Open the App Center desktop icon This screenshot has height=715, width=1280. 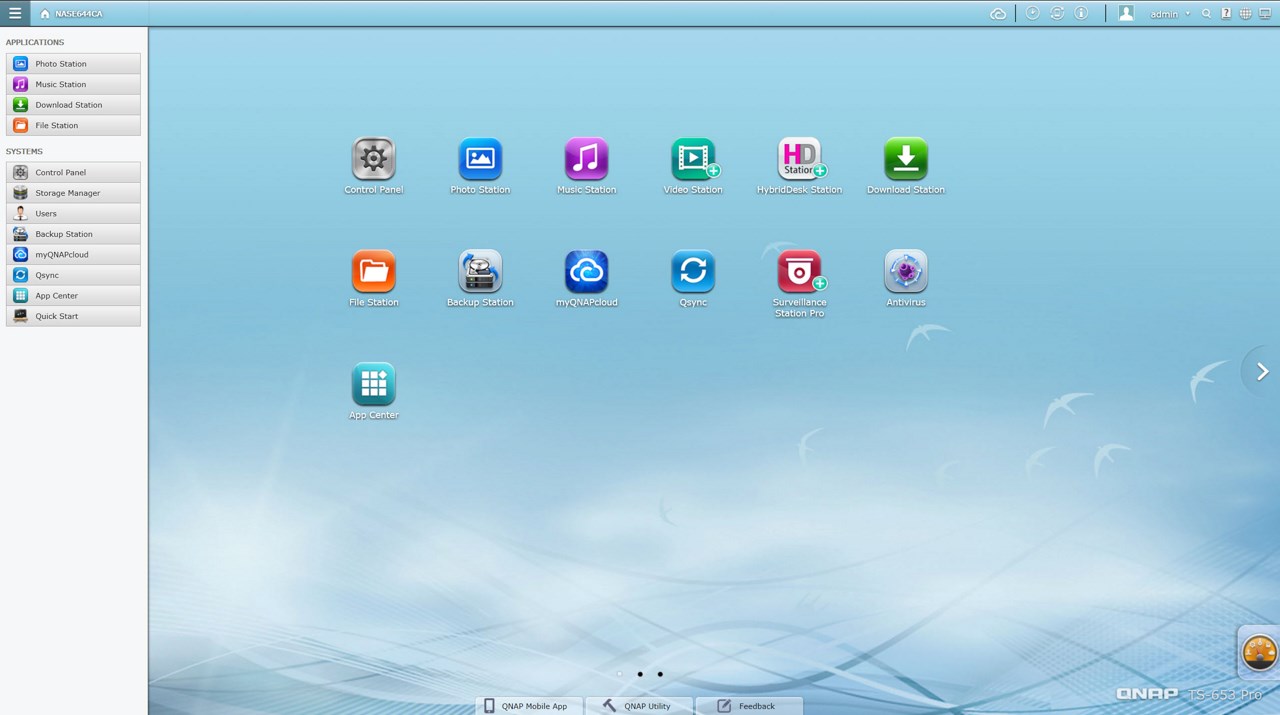374,384
